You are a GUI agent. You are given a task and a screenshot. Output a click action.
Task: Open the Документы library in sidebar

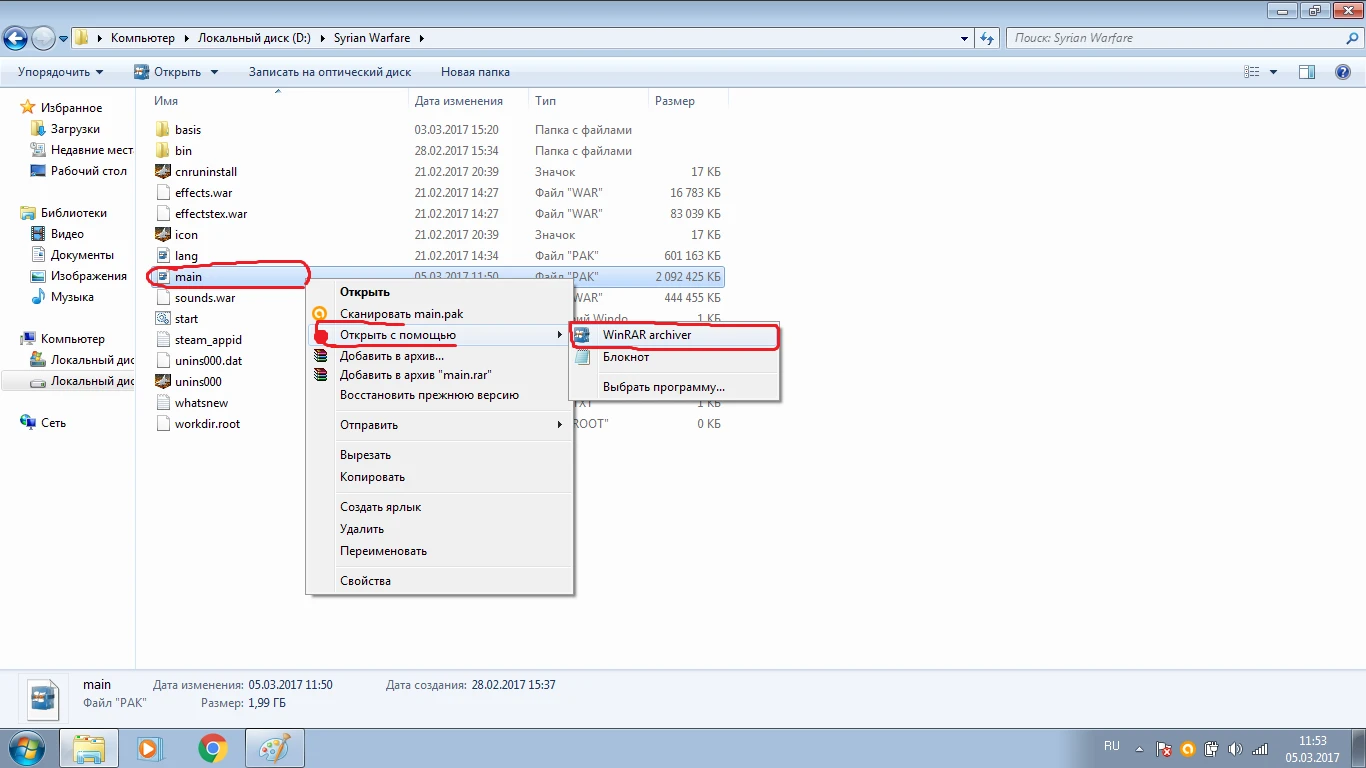[x=82, y=255]
